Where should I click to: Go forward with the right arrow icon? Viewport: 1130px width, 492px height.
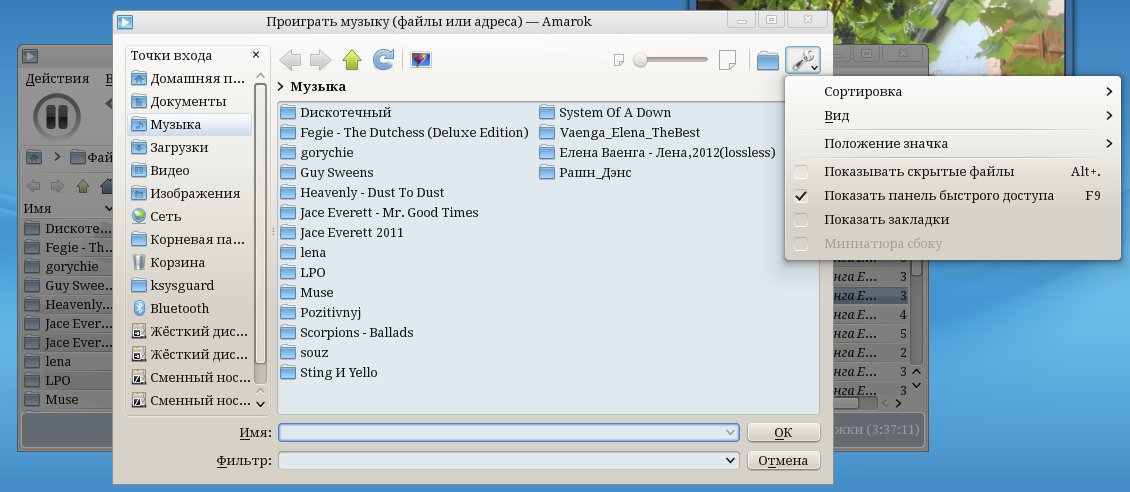[x=320, y=60]
